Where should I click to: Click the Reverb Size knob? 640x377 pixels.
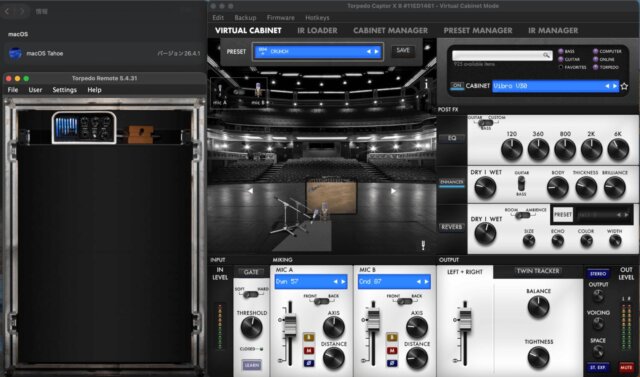pyautogui.click(x=529, y=241)
